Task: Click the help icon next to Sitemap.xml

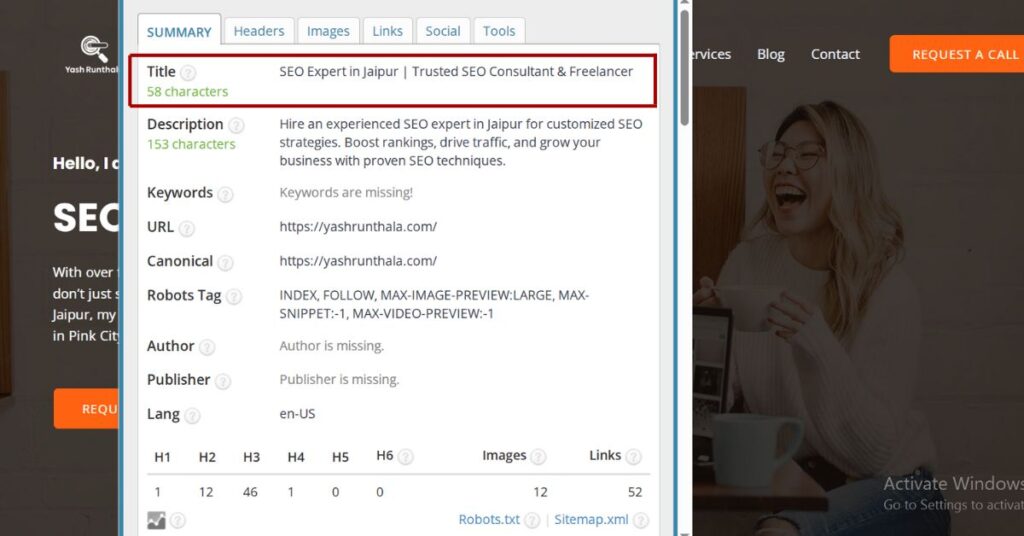Action: [x=641, y=520]
